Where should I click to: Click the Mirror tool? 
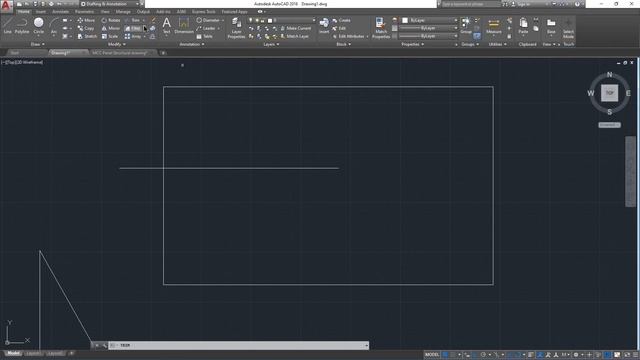(111, 28)
